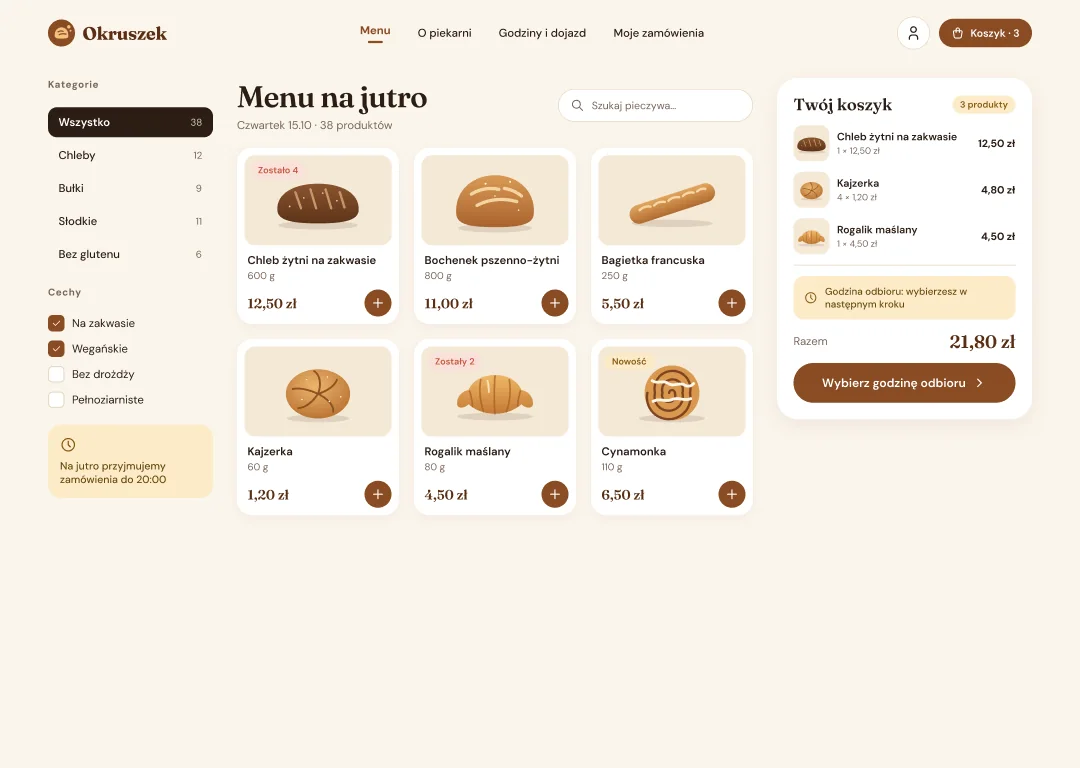Image resolution: width=1080 pixels, height=768 pixels.
Task: Click Chleb żytni na zakwasie product title
Action: (x=311, y=260)
